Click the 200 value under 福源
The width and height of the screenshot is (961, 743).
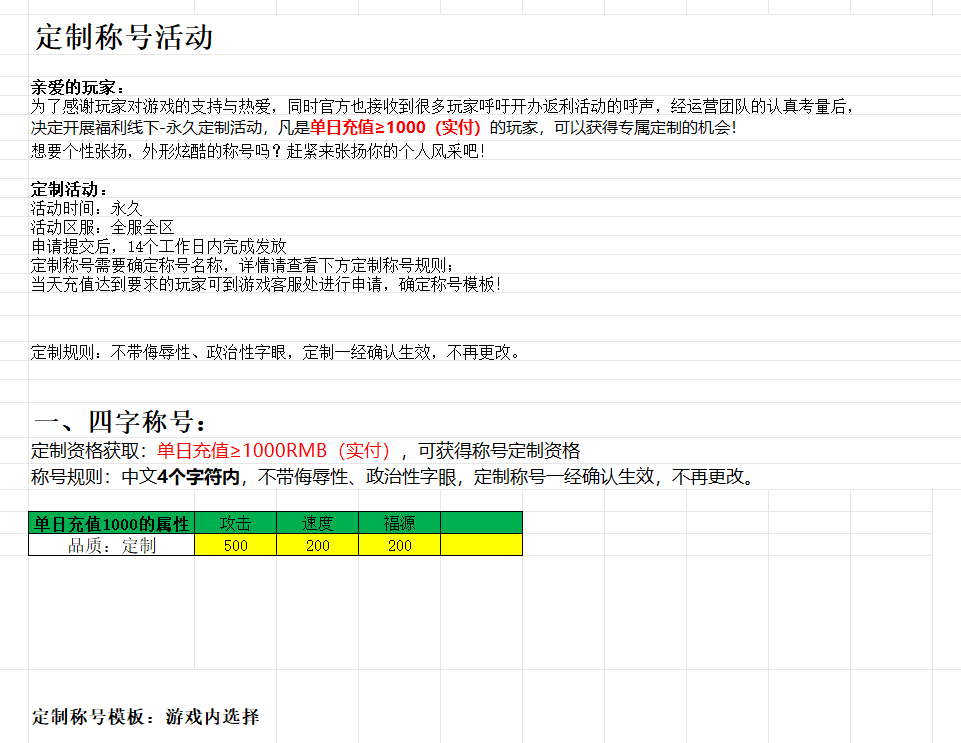pos(399,545)
